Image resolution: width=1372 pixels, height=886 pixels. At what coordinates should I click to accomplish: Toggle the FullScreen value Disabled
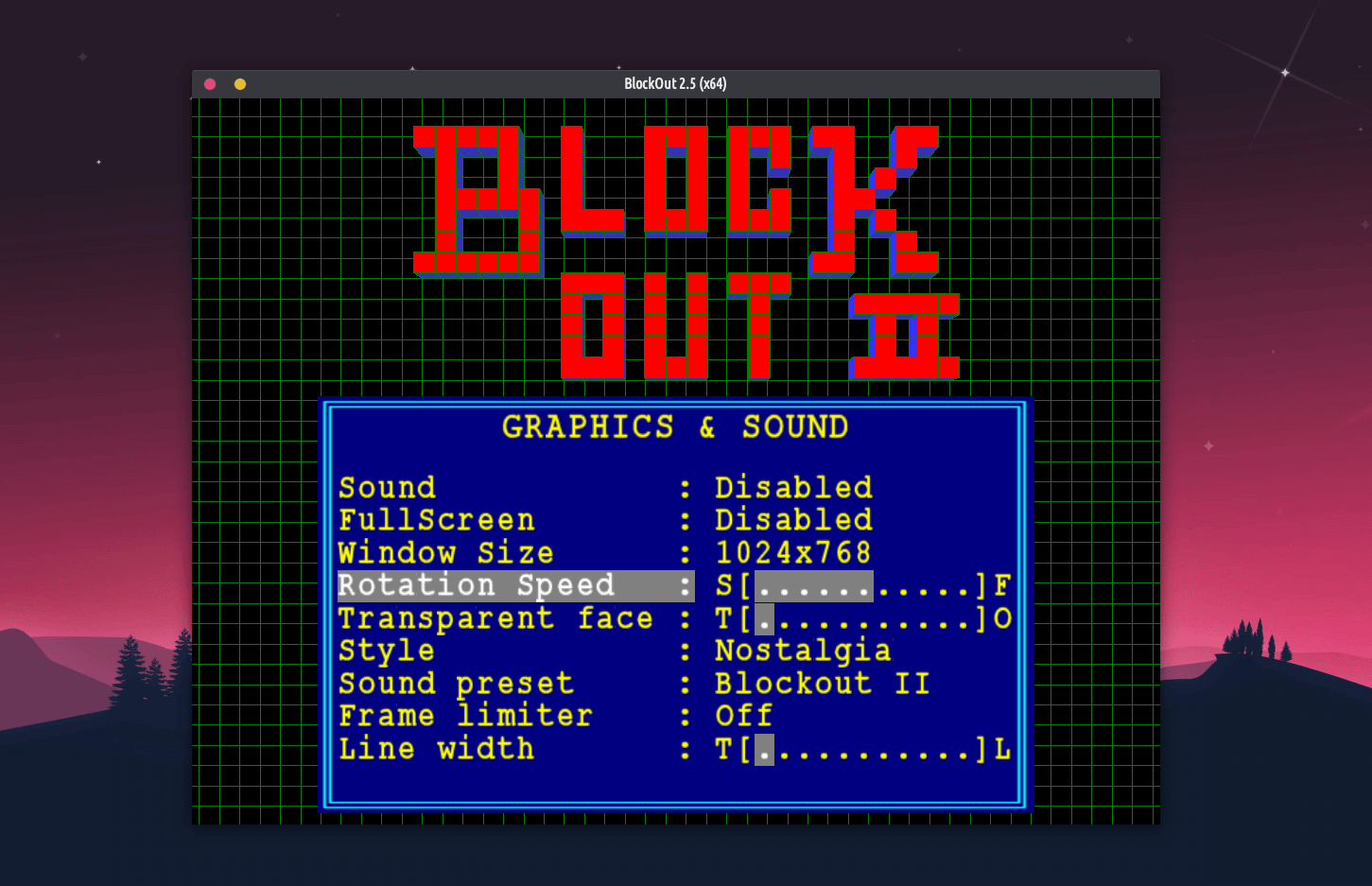[793, 520]
